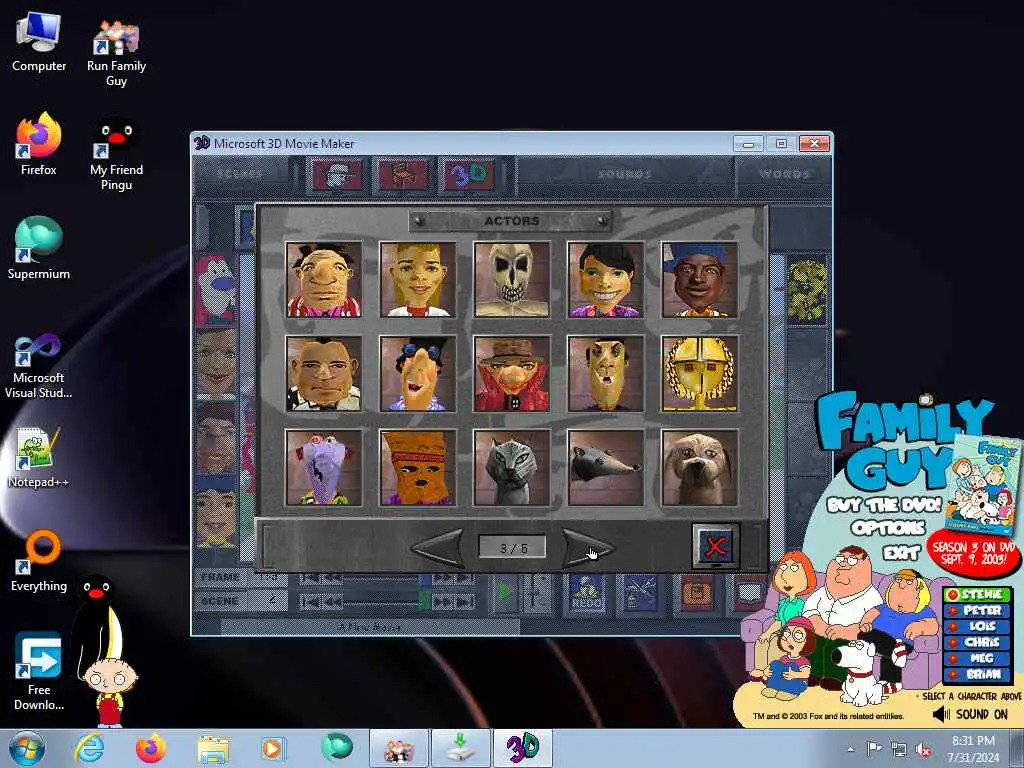Pick the red trench coat figure with hat
The width and height of the screenshot is (1024, 768).
pos(512,374)
